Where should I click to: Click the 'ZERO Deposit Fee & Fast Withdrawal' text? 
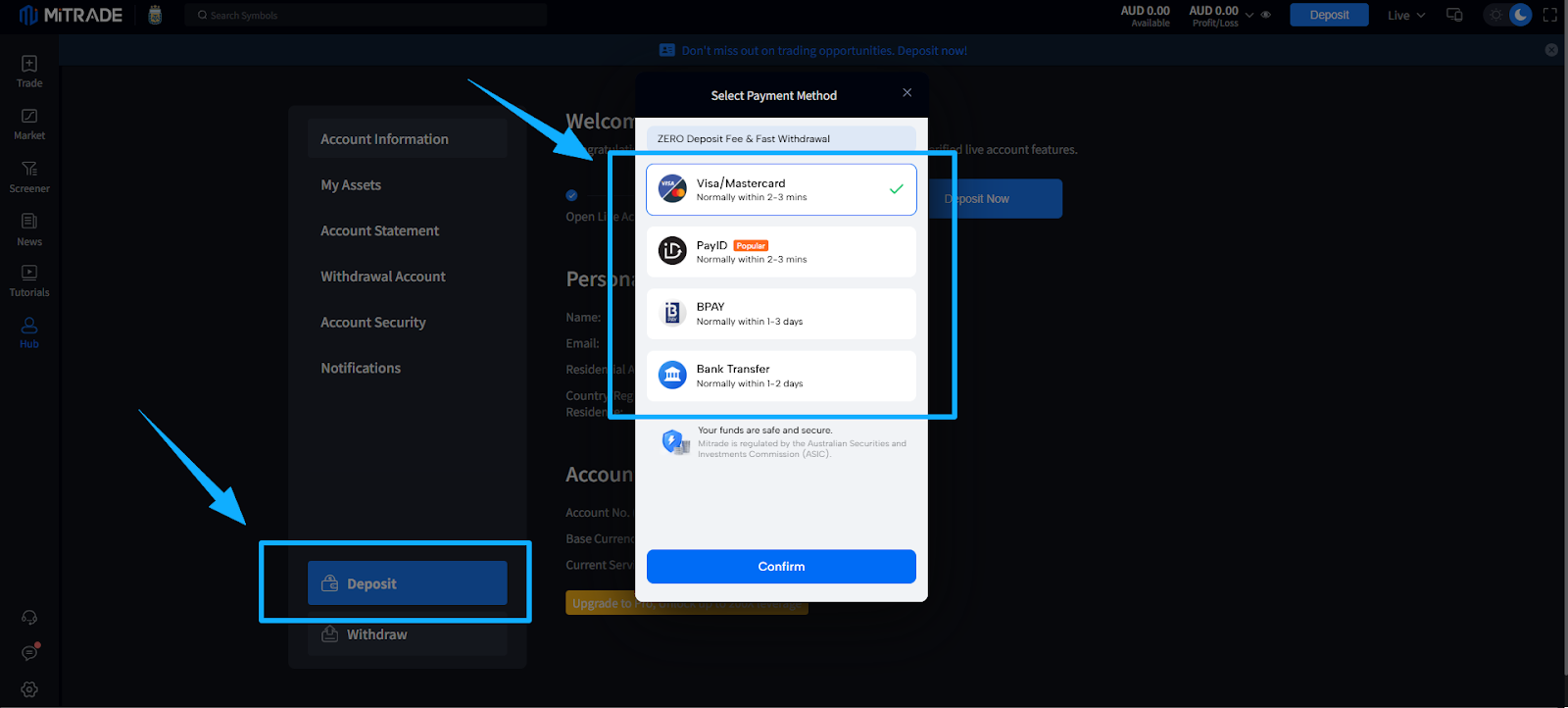[x=744, y=139]
